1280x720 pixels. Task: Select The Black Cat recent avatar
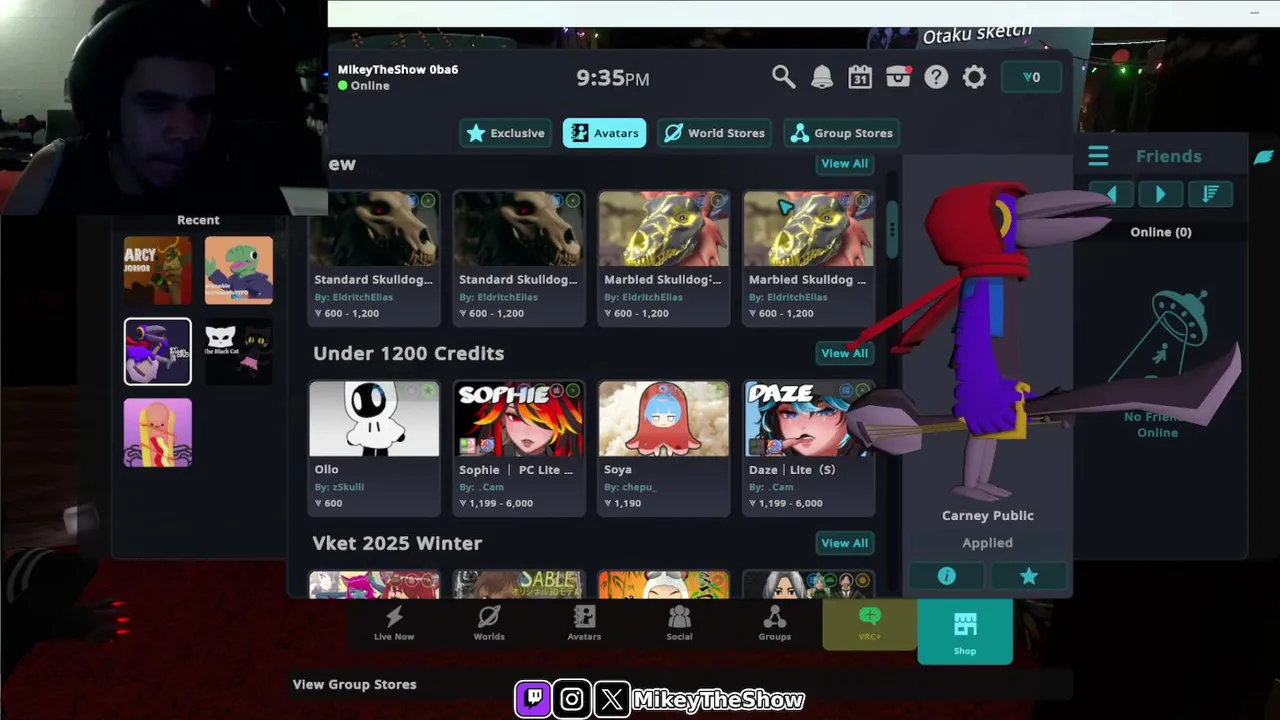pos(239,351)
